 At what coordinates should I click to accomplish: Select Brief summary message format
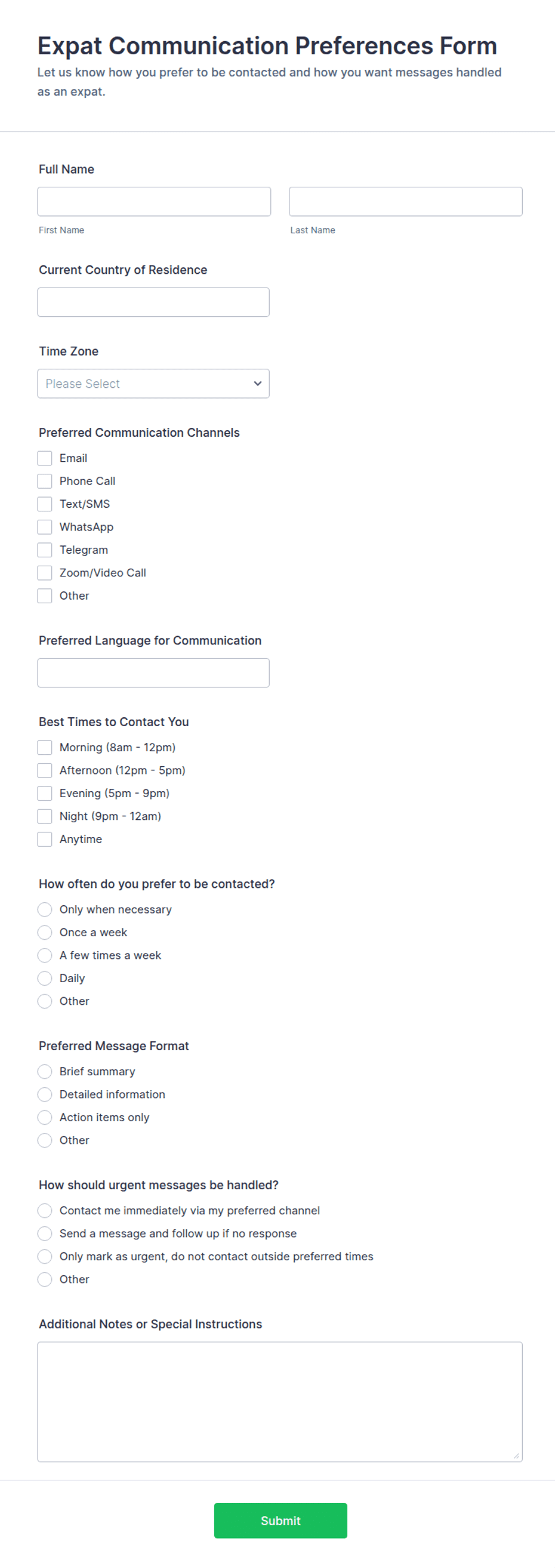click(45, 1072)
